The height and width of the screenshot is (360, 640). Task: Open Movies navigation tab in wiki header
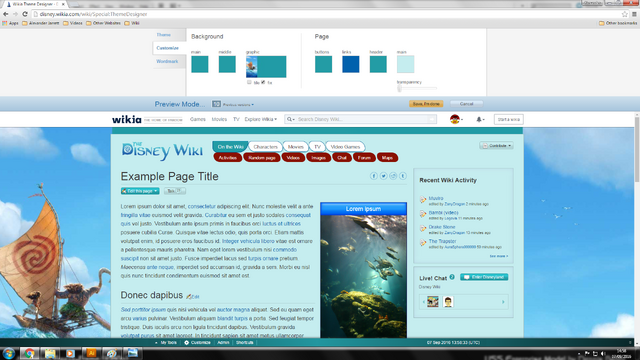tap(296, 147)
